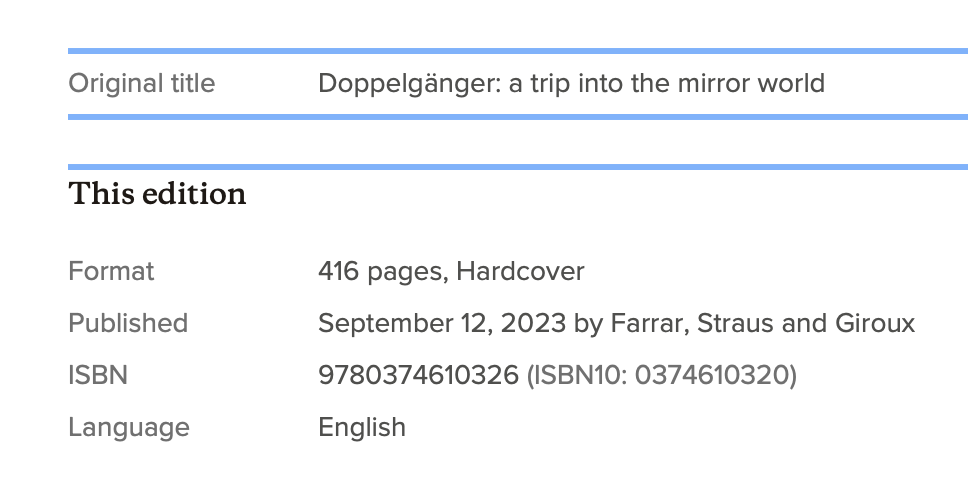This screenshot has width=968, height=502.
Task: Click the "English" language value
Action: [362, 427]
